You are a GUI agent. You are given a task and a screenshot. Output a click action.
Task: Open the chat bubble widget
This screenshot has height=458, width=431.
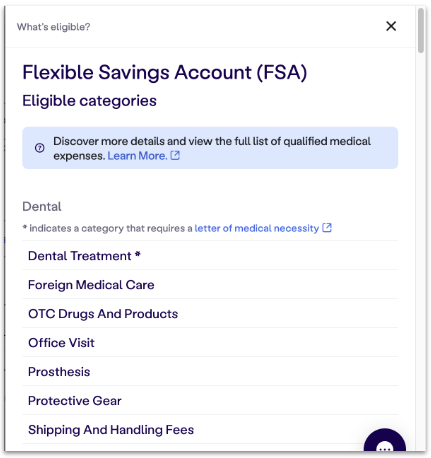coord(385,441)
